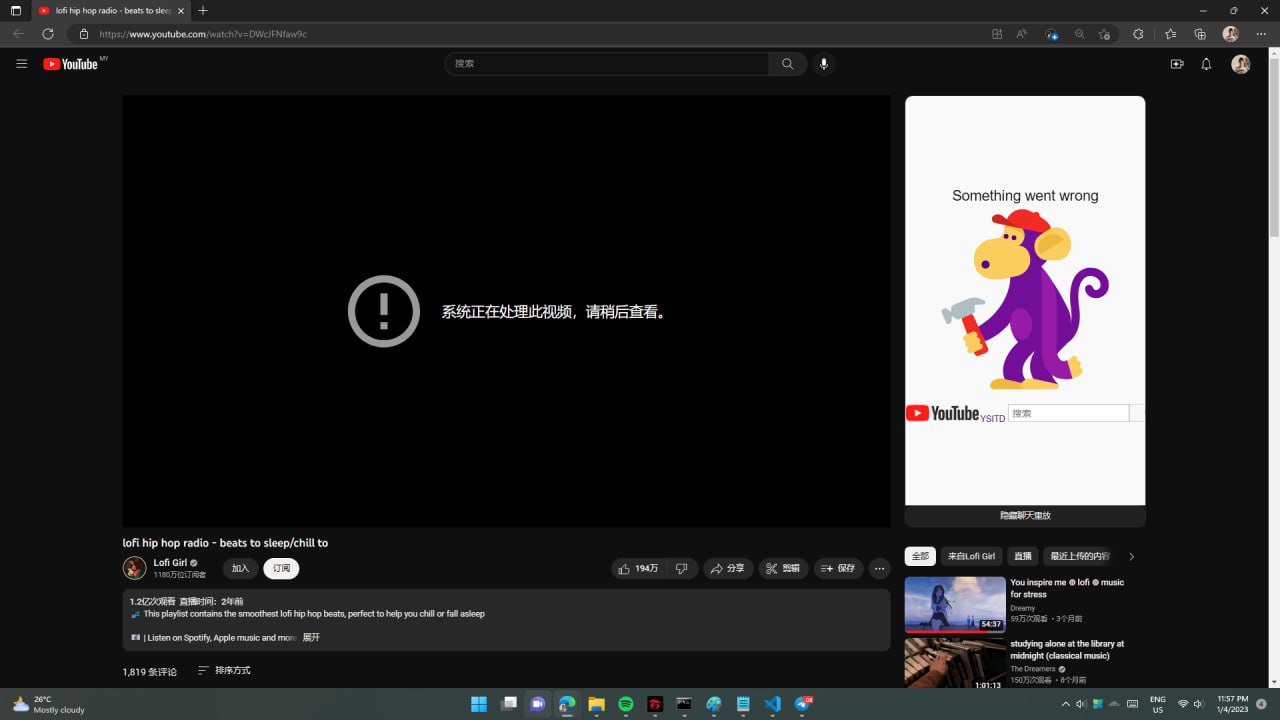The height and width of the screenshot is (720, 1280).
Task: Expand the description with 展开
Action: pos(311,637)
